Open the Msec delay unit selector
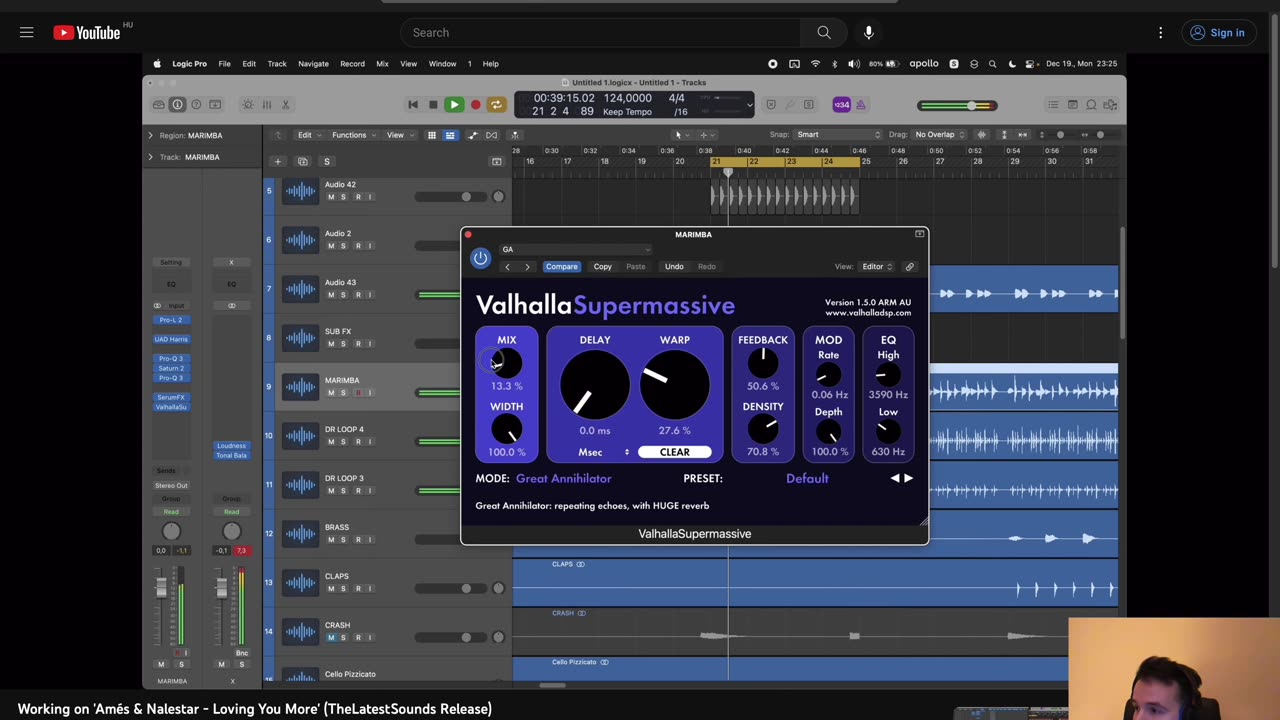This screenshot has height=720, width=1280. click(x=604, y=452)
